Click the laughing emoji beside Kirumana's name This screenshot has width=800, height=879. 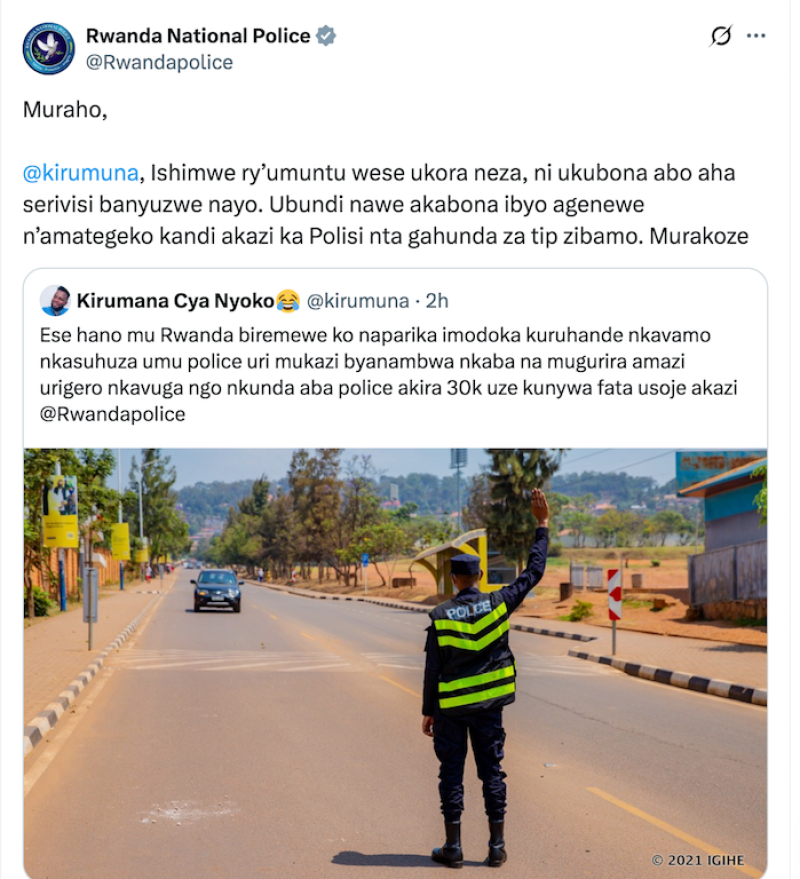(288, 301)
